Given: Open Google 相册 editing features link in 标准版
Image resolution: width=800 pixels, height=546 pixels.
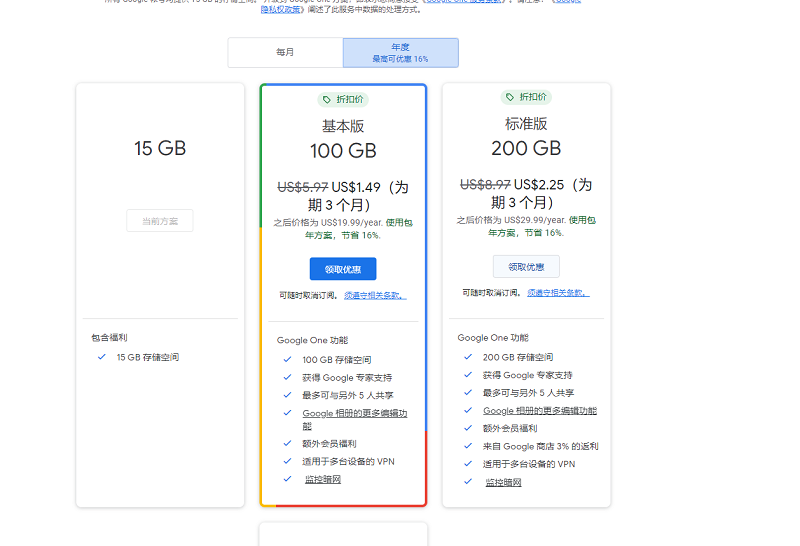Looking at the screenshot, I should pyautogui.click(x=540, y=411).
